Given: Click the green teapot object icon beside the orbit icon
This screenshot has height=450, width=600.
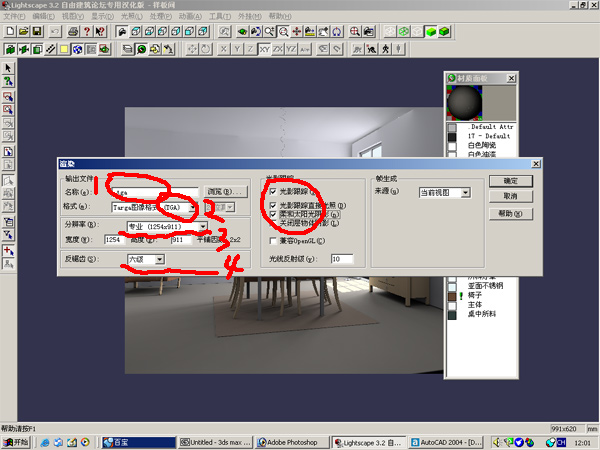Looking at the screenshot, I should tap(242, 32).
